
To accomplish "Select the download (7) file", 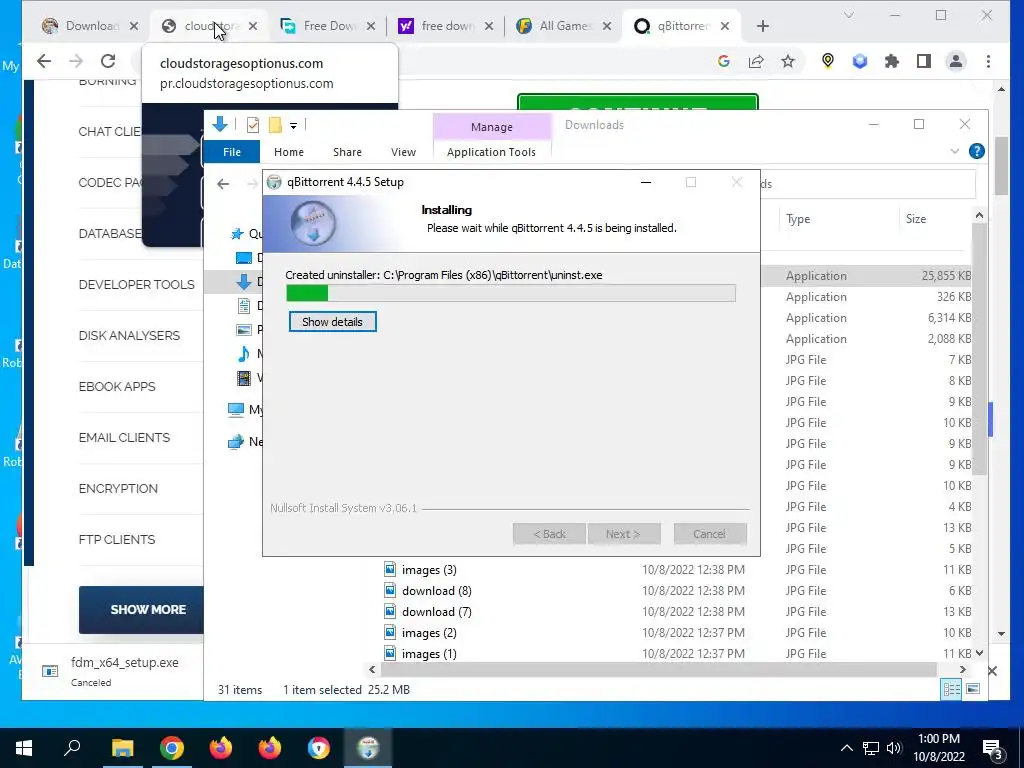I will click(436, 612).
